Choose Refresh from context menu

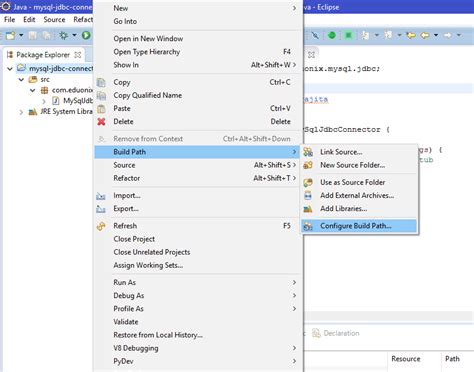click(x=197, y=226)
